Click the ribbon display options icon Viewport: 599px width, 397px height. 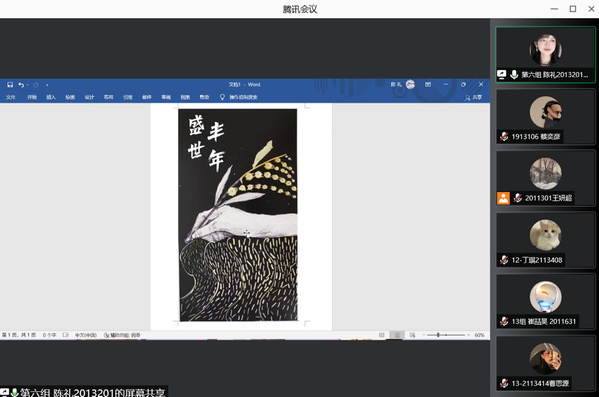[428, 84]
